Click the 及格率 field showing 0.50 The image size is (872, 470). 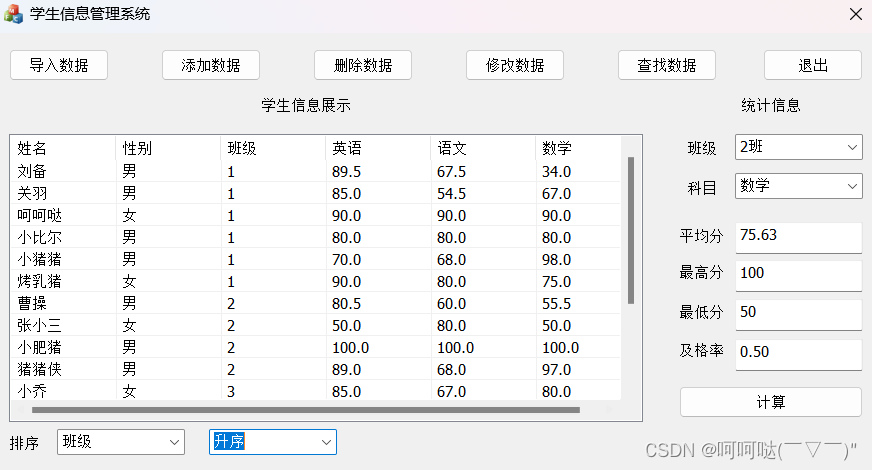pyautogui.click(x=799, y=354)
